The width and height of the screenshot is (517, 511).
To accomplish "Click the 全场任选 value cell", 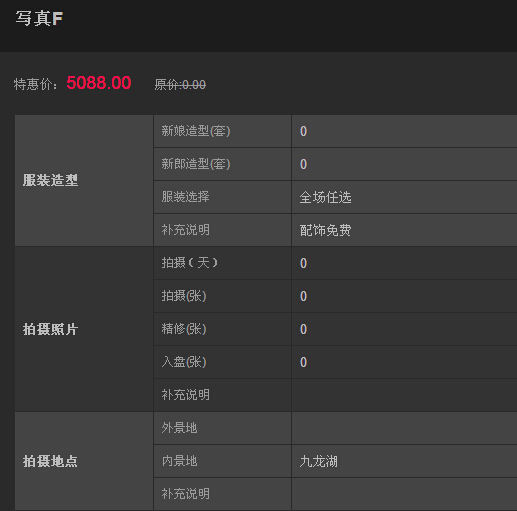I will tap(405, 197).
